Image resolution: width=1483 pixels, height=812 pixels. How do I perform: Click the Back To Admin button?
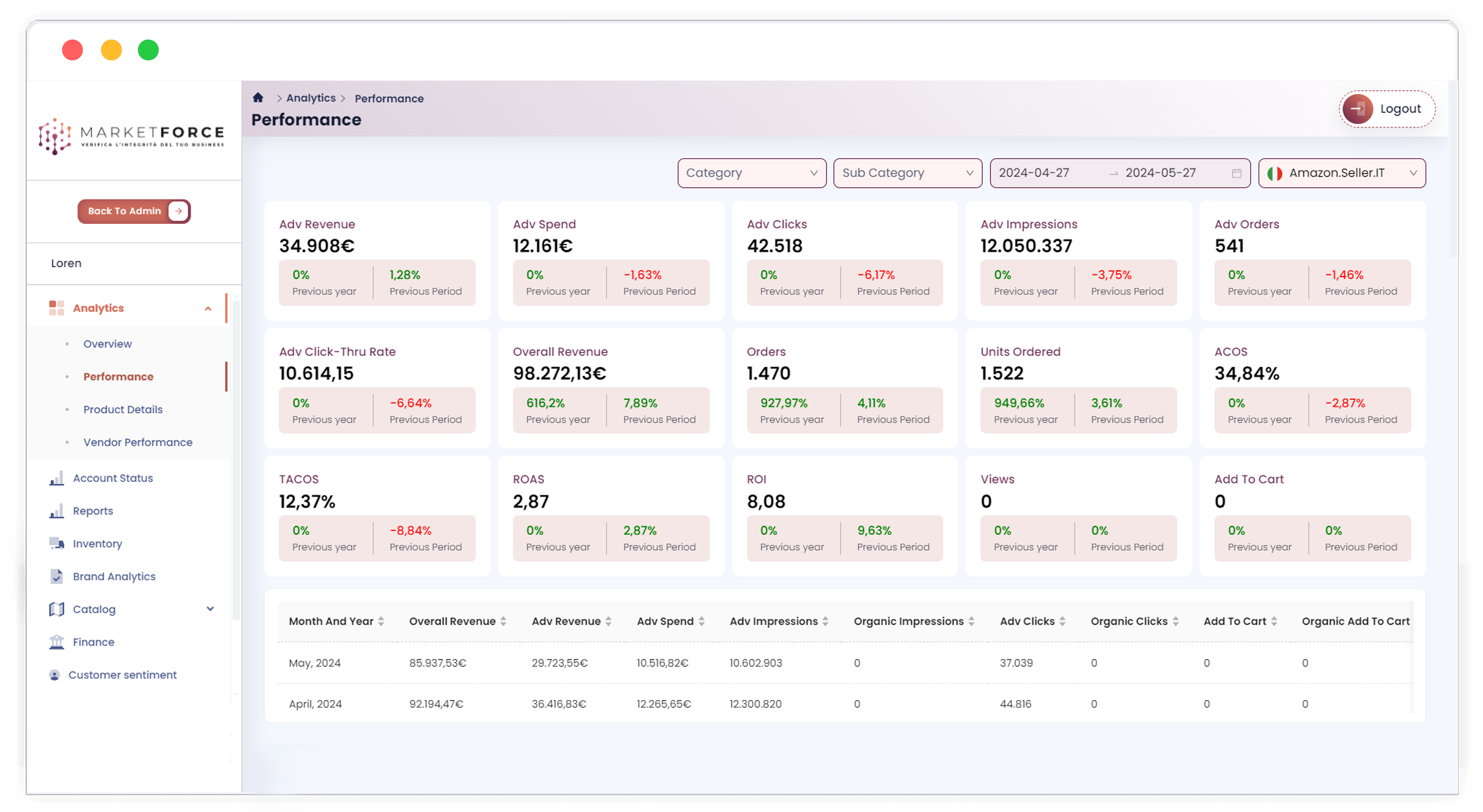[133, 211]
